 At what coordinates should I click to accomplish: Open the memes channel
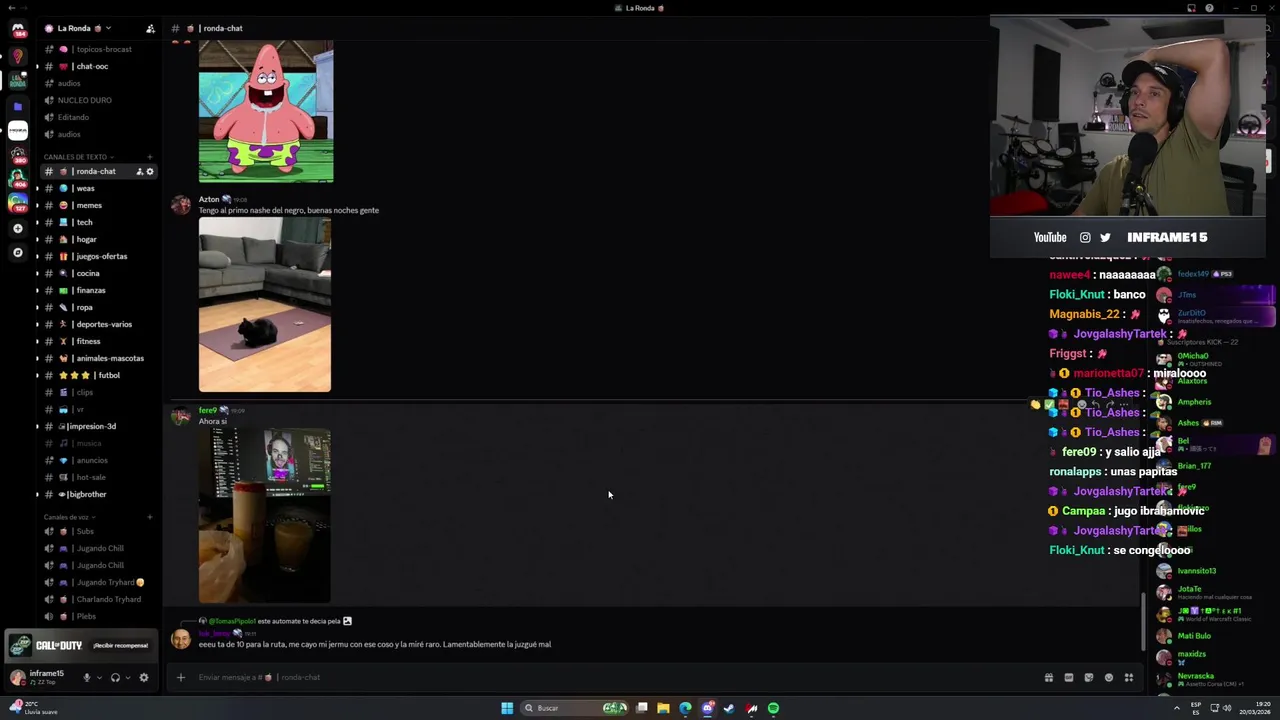tap(99, 205)
